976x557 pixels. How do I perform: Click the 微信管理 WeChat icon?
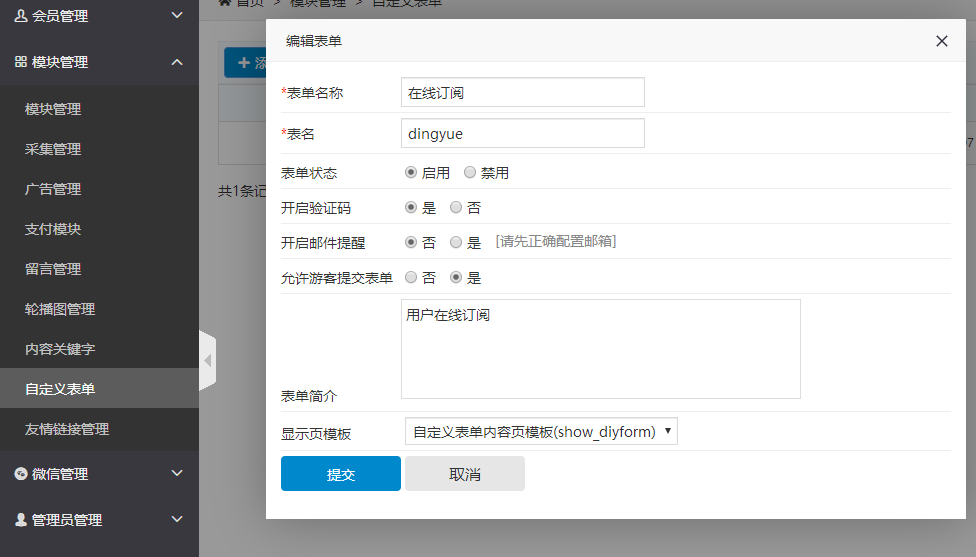click(x=21, y=474)
